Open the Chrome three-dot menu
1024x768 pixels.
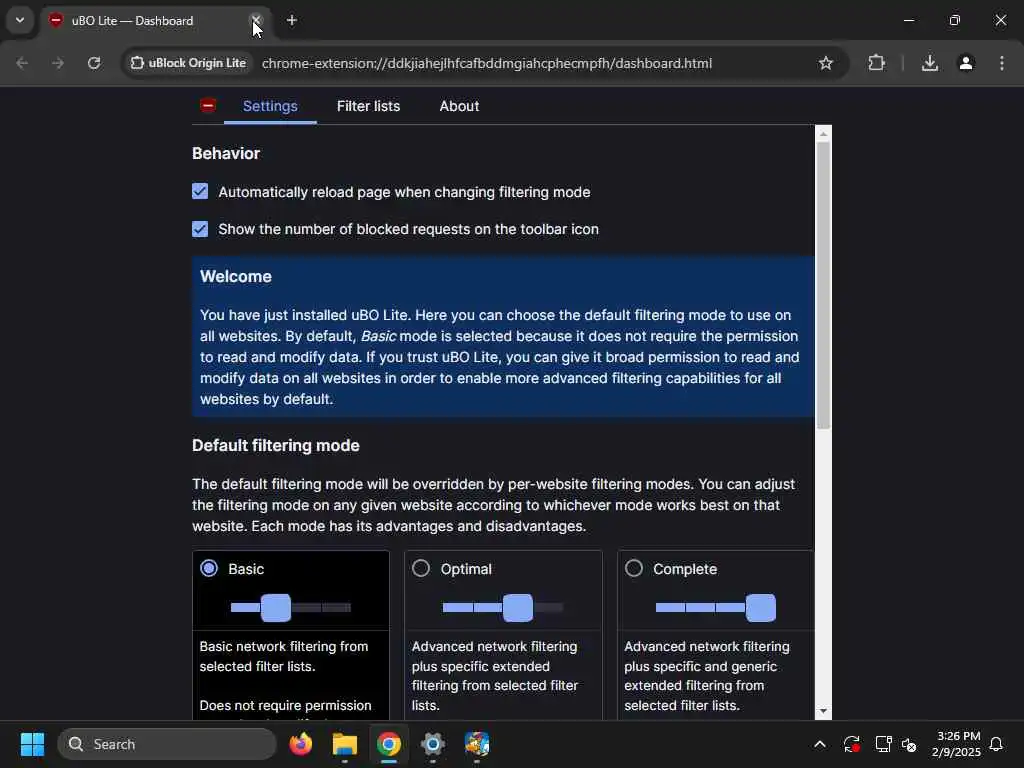[x=1002, y=63]
